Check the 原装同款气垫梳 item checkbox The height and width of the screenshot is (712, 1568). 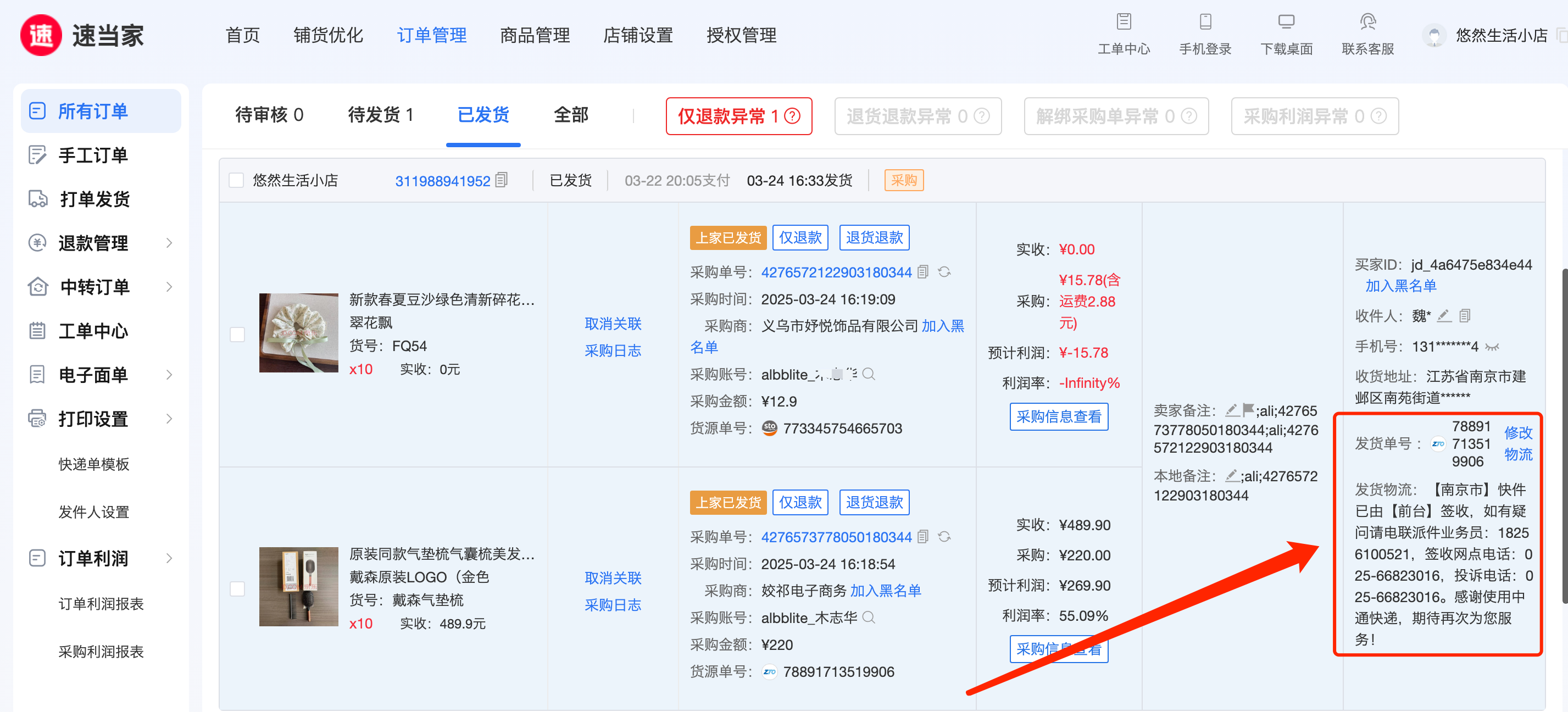coord(237,588)
